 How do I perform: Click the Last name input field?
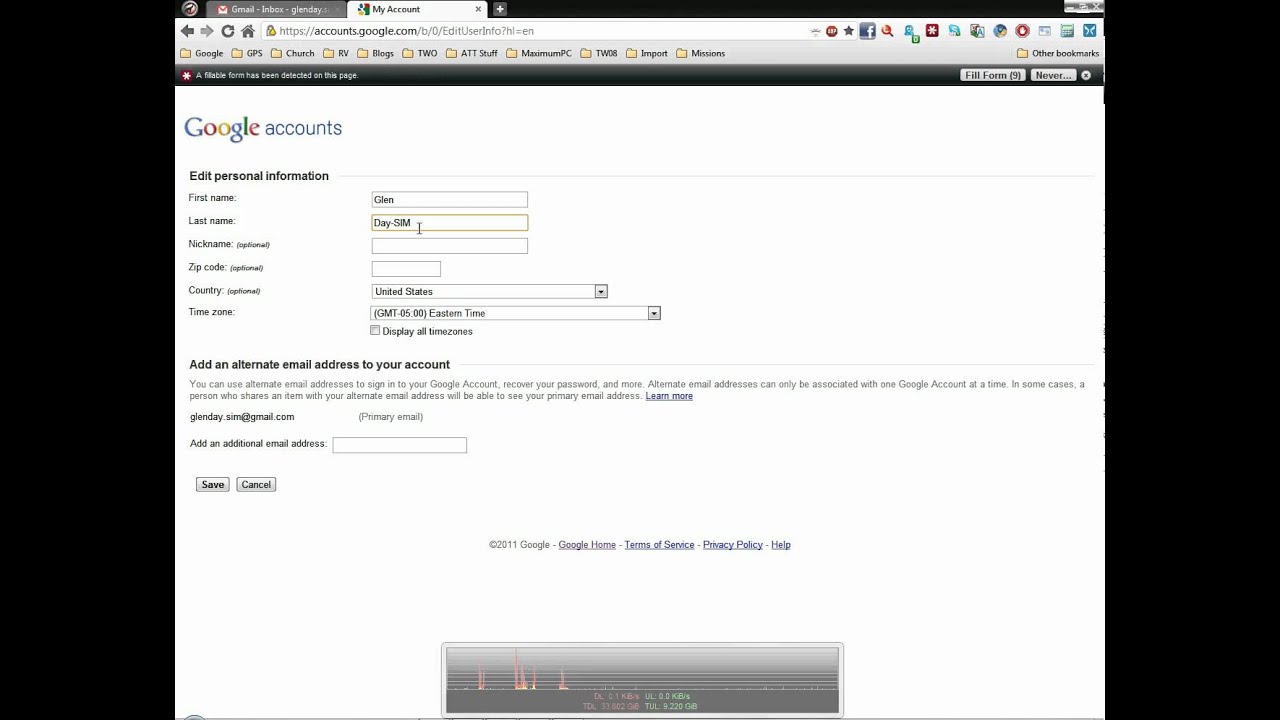[x=449, y=223]
